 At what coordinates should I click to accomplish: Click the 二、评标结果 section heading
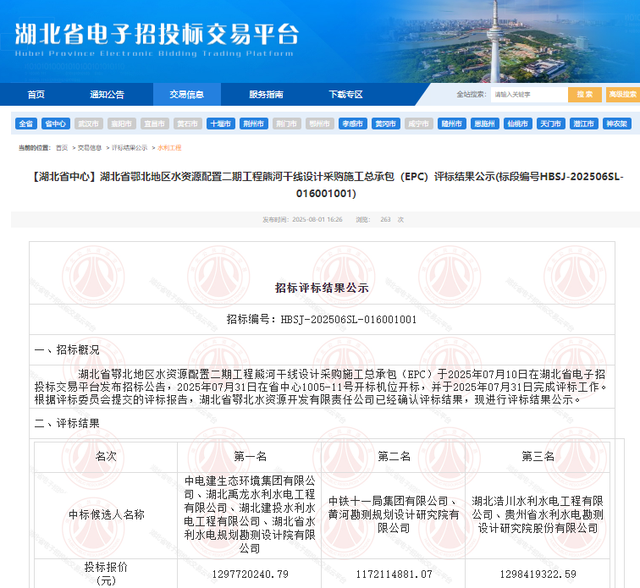point(67,423)
